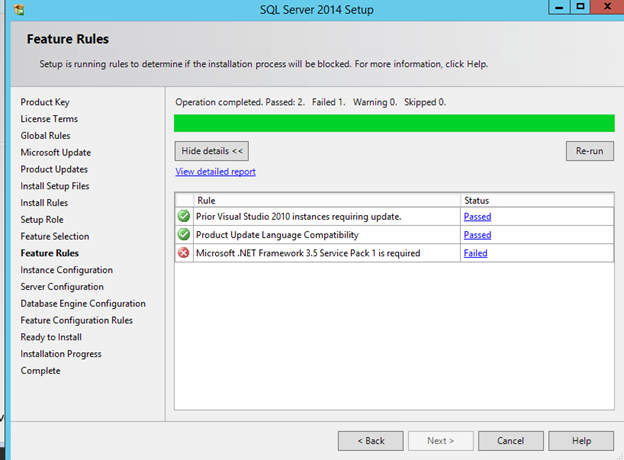This screenshot has width=624, height=460.
Task: Minimize the SQL Server 2014 Setup window
Action: point(559,7)
